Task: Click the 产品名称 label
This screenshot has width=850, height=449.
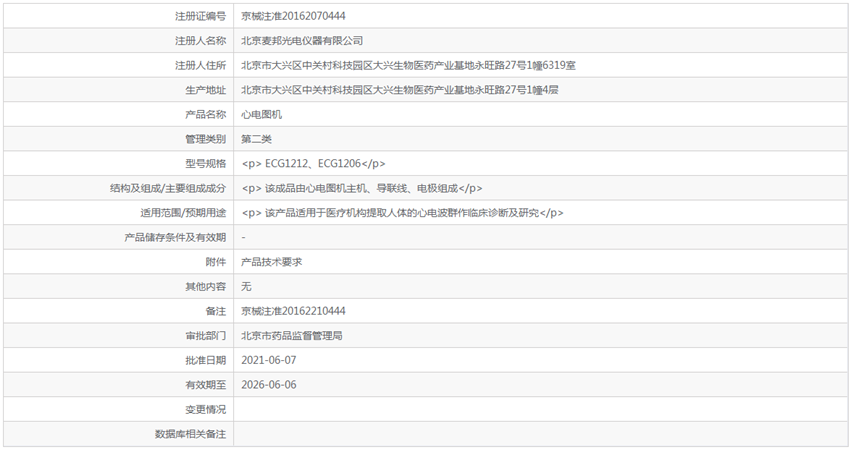Action: click(x=205, y=114)
